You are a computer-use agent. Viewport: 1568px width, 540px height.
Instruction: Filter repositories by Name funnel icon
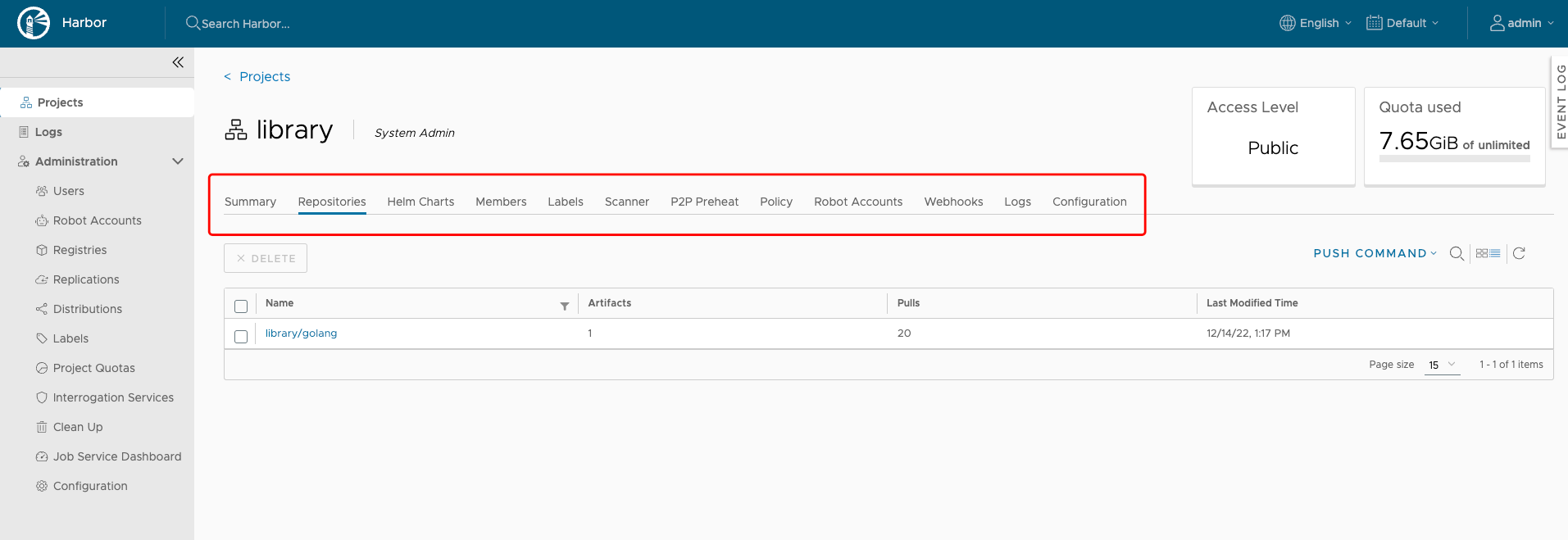(x=565, y=306)
